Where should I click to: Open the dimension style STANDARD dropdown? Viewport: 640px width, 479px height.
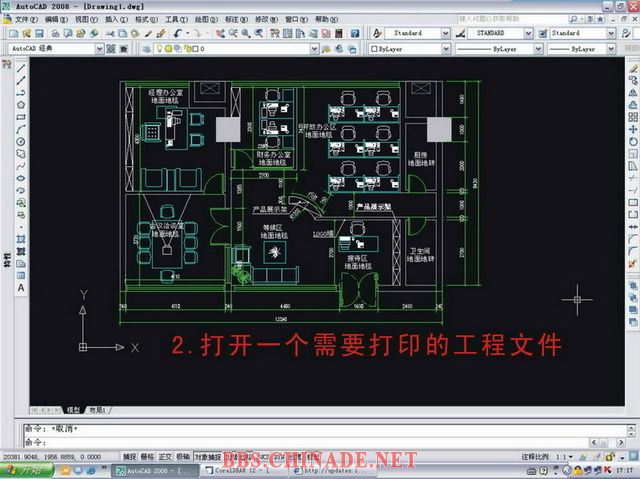[x=528, y=33]
